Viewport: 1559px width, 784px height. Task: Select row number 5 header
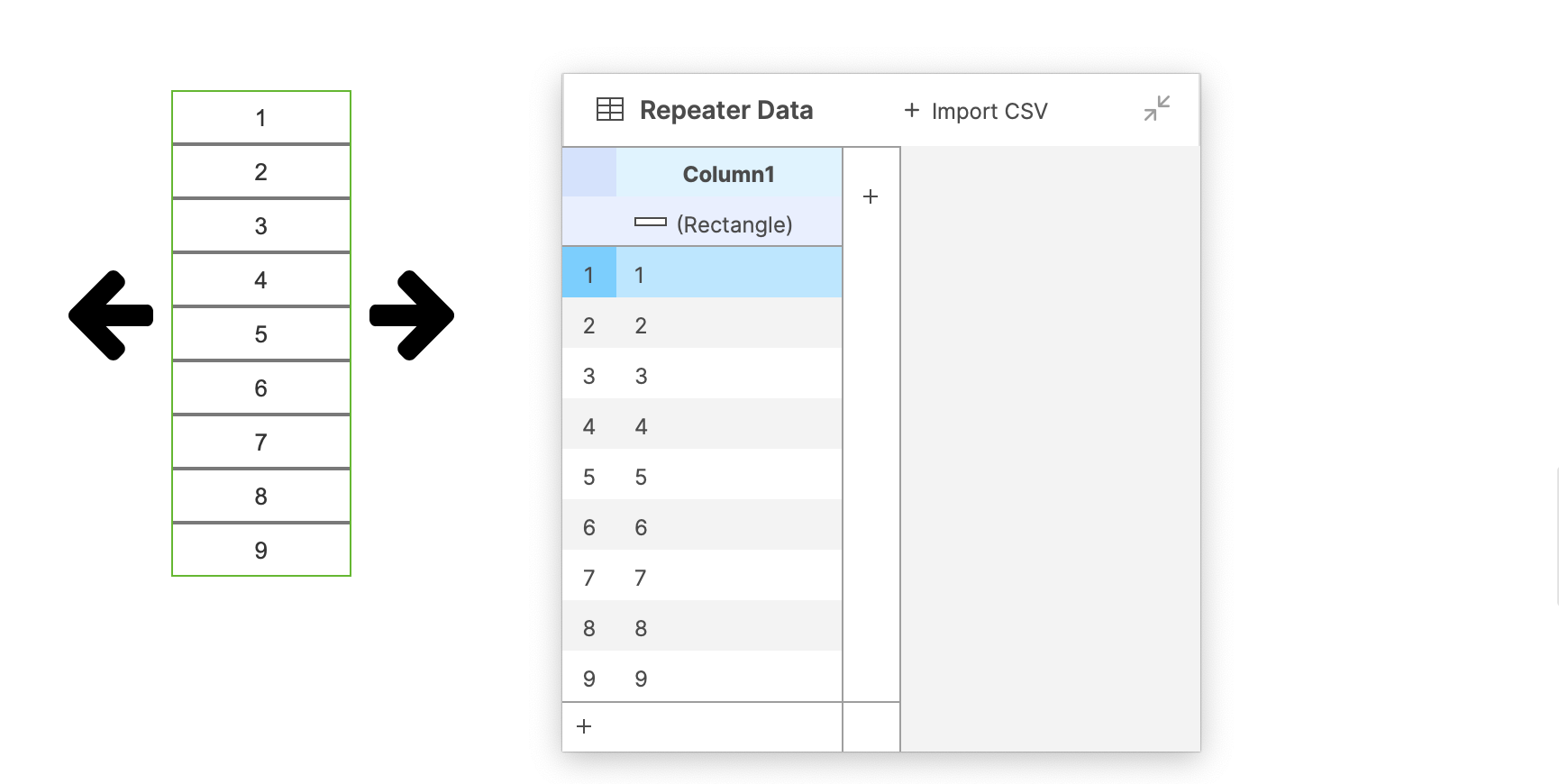(x=588, y=477)
